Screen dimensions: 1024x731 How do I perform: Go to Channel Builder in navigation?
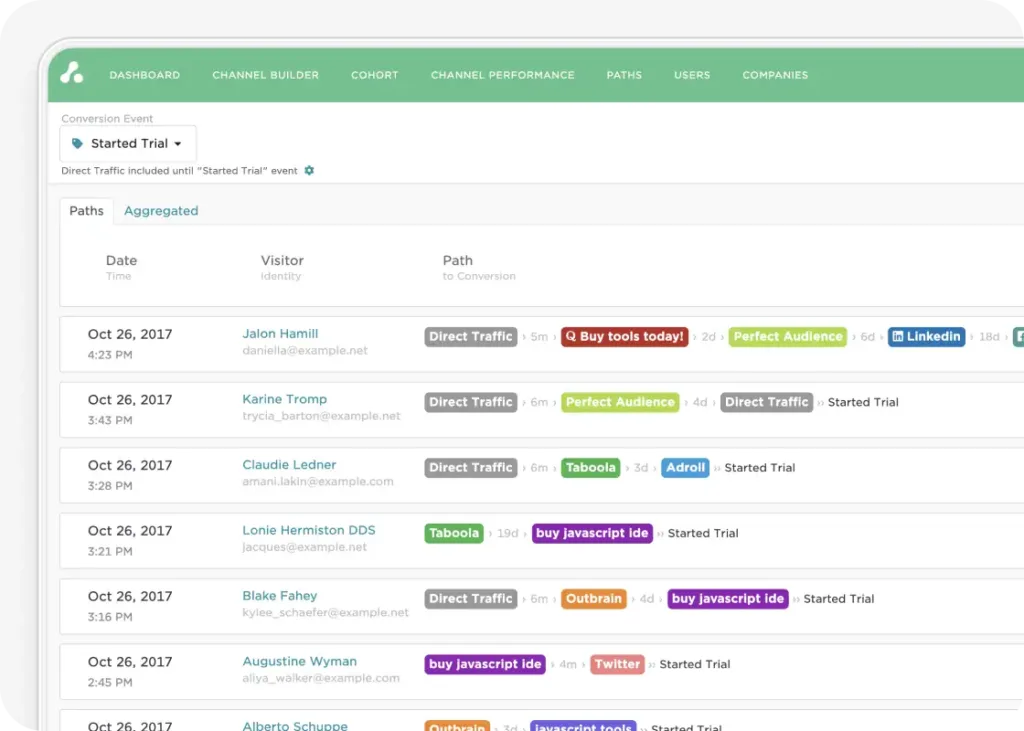pos(265,75)
